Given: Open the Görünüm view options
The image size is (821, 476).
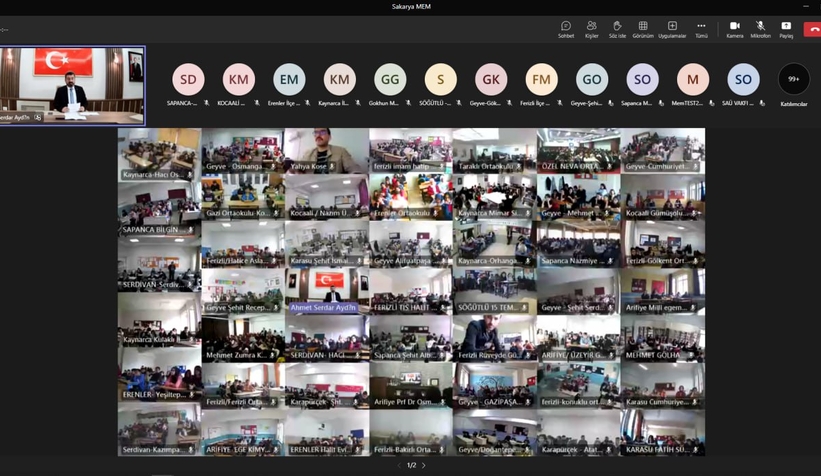Looking at the screenshot, I should coord(643,28).
